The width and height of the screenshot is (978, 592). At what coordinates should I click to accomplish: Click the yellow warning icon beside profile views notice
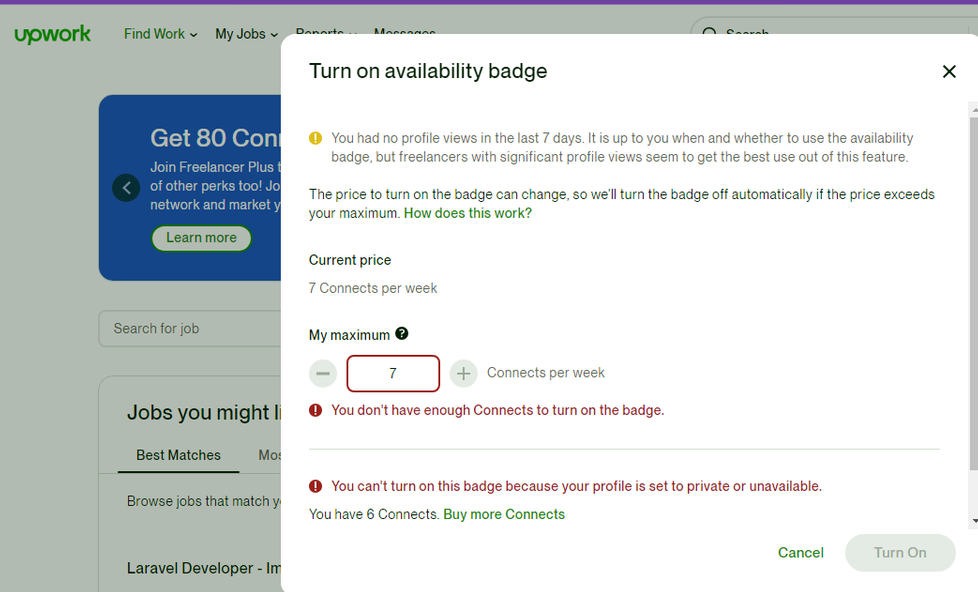tap(316, 138)
